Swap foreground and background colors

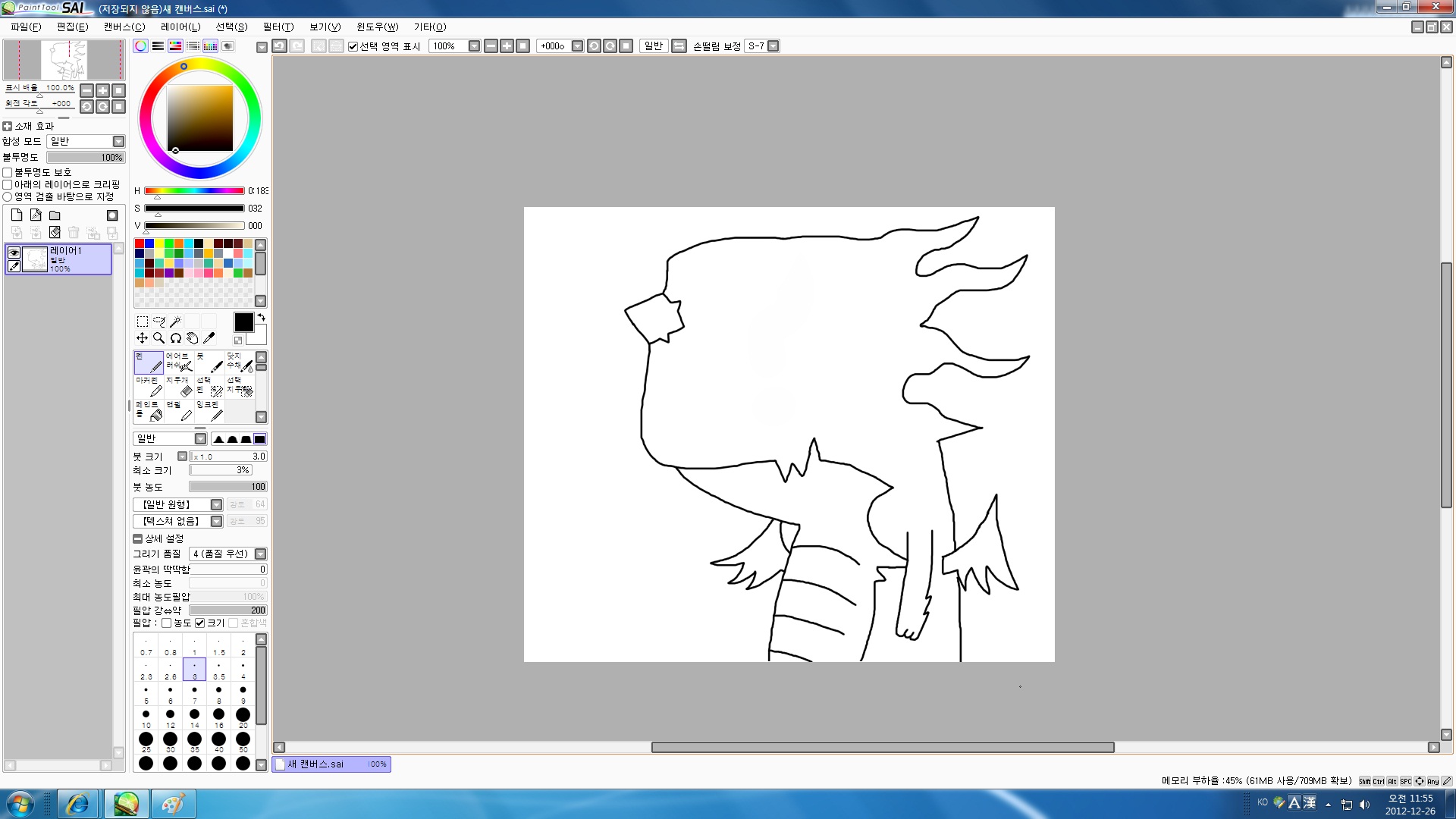pyautogui.click(x=261, y=318)
